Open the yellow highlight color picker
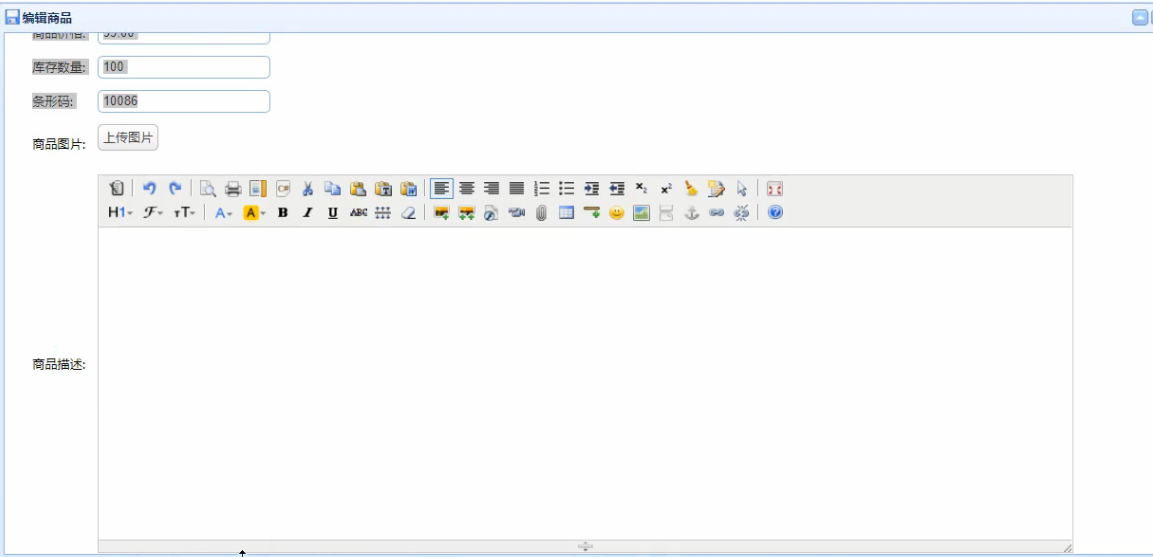1153x557 pixels. pyautogui.click(x=254, y=213)
